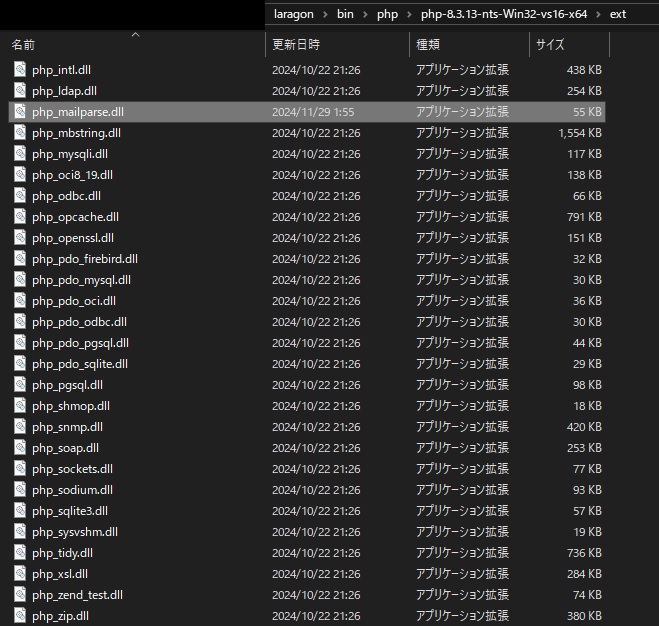
Task: Click the php_mailparse.dll file icon
Action: (x=21, y=112)
